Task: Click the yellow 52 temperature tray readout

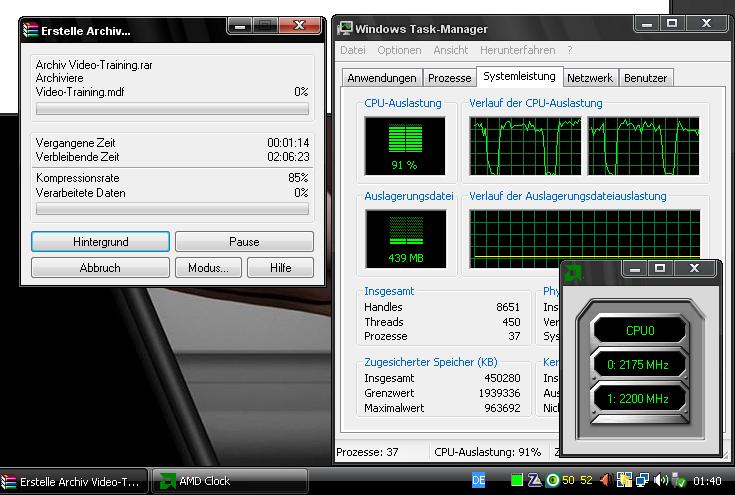Action: 586,480
